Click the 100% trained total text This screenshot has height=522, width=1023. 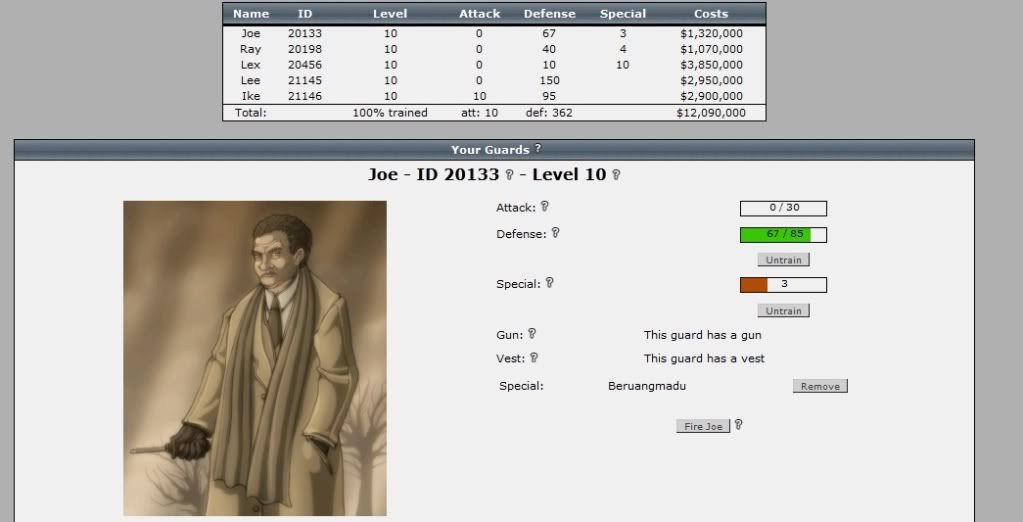[x=390, y=113]
